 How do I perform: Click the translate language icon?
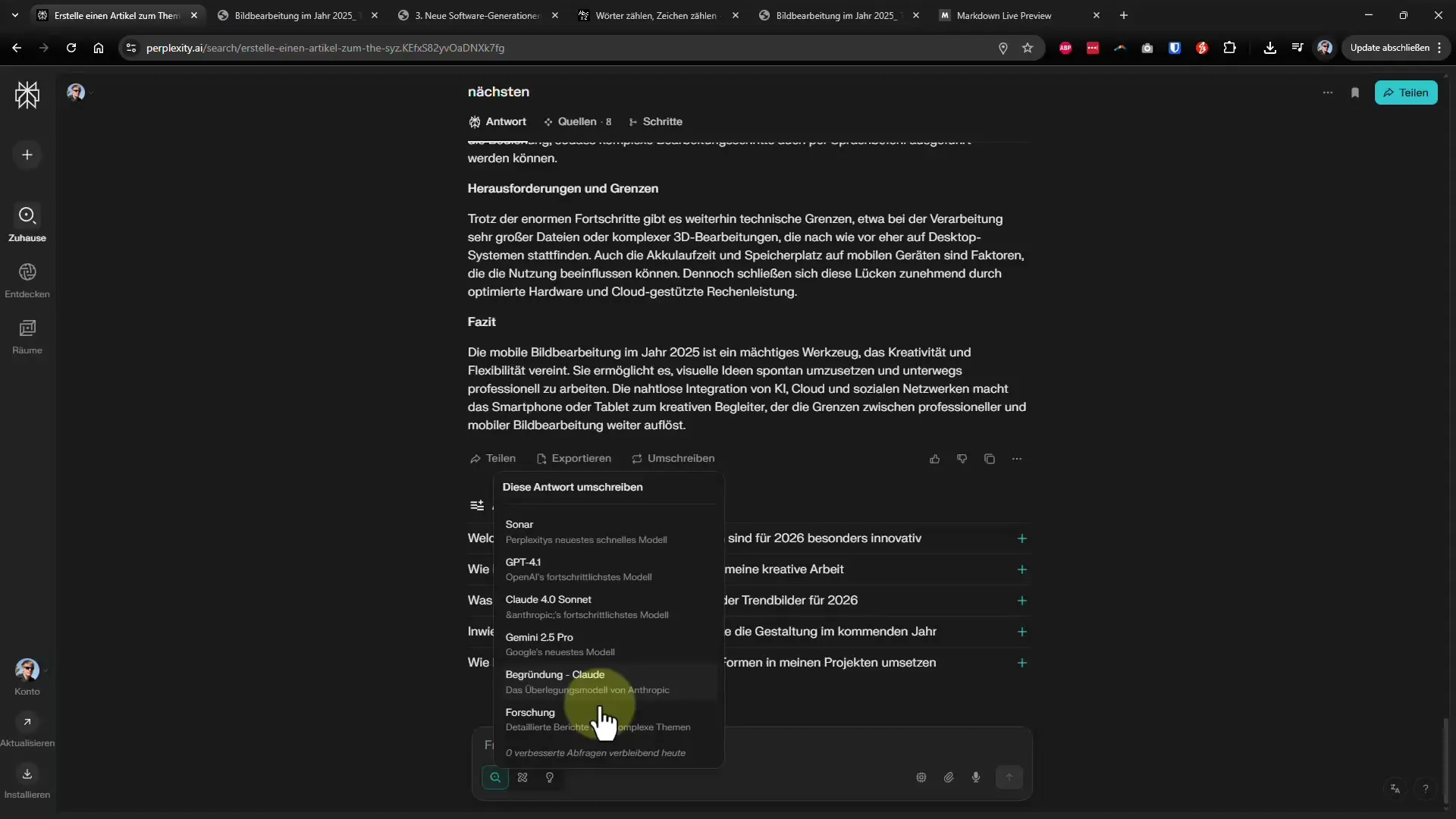coord(1395,789)
